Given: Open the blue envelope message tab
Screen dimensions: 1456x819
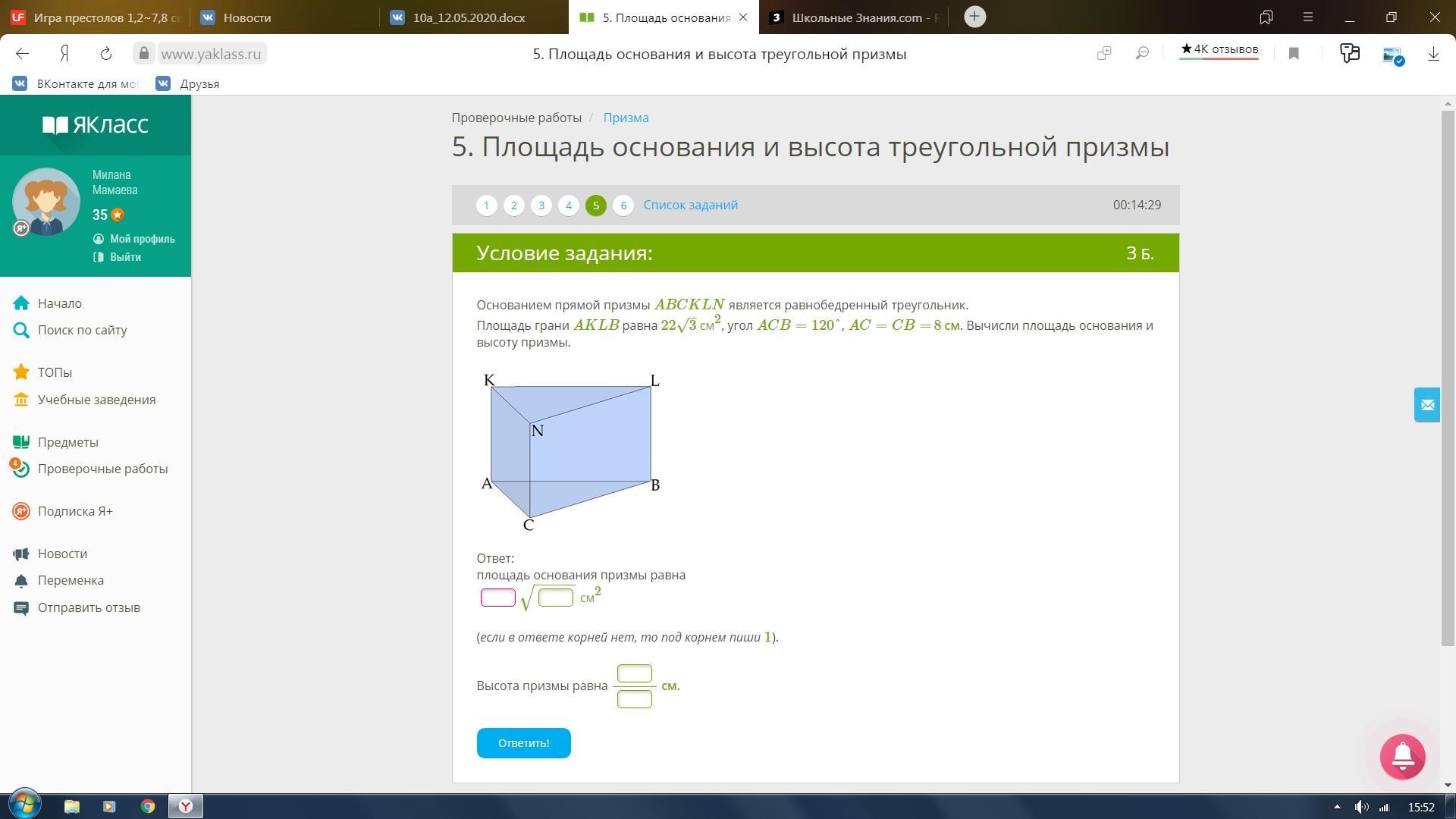Looking at the screenshot, I should [x=1426, y=405].
